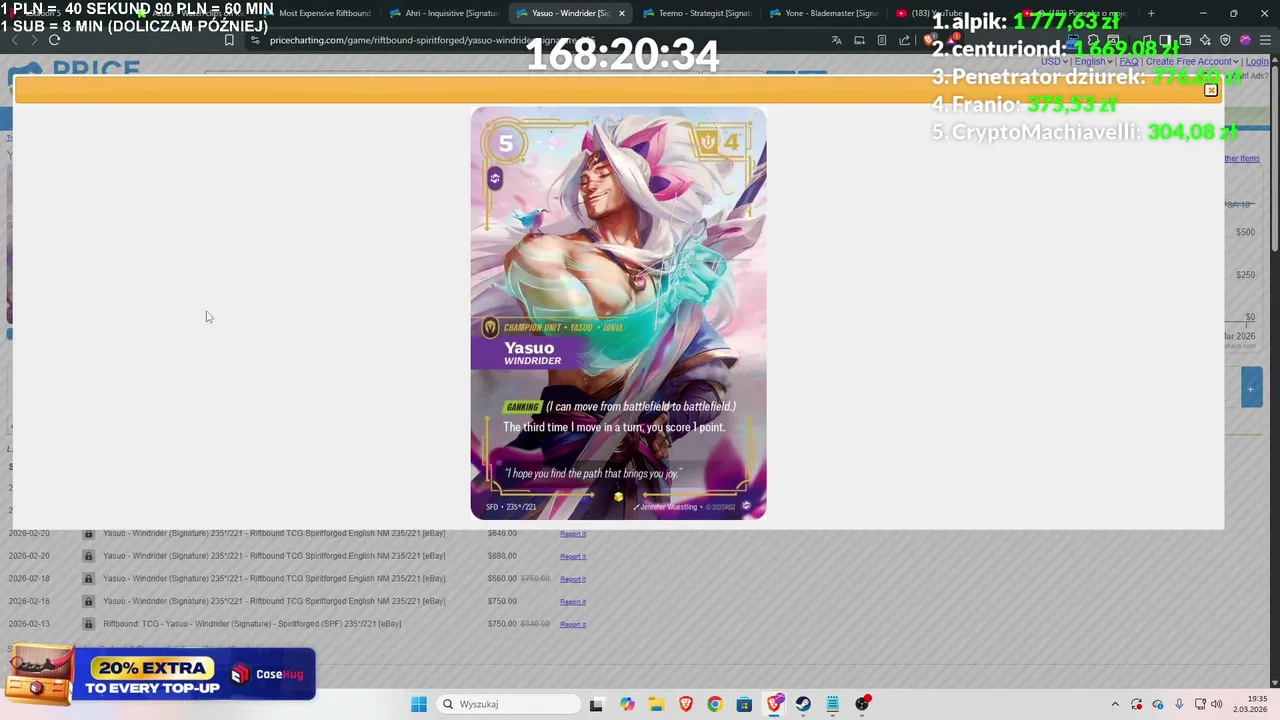Open Steam from the taskbar

[x=803, y=704]
